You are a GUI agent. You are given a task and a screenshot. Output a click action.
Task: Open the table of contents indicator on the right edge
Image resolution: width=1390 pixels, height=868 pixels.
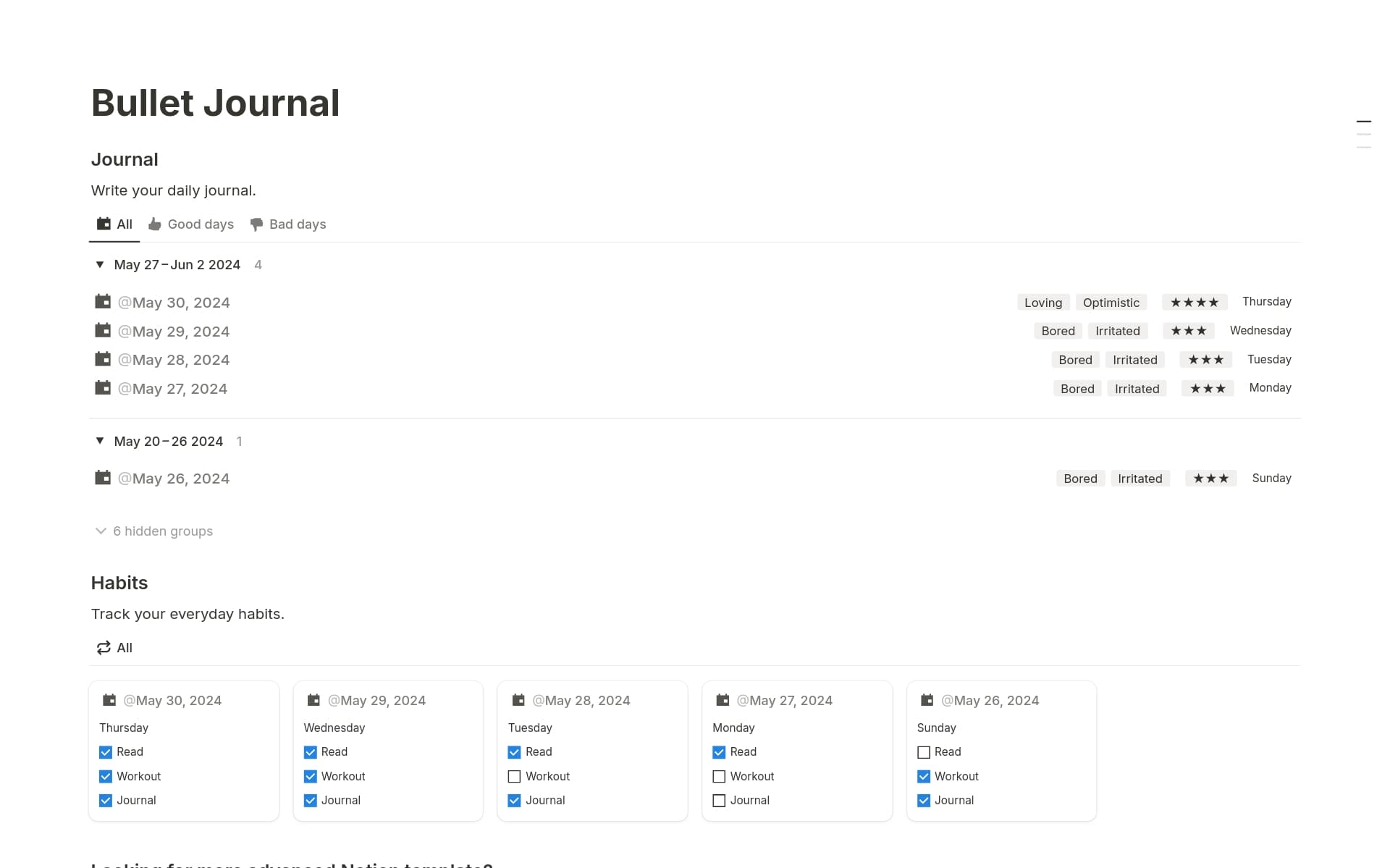(1364, 132)
